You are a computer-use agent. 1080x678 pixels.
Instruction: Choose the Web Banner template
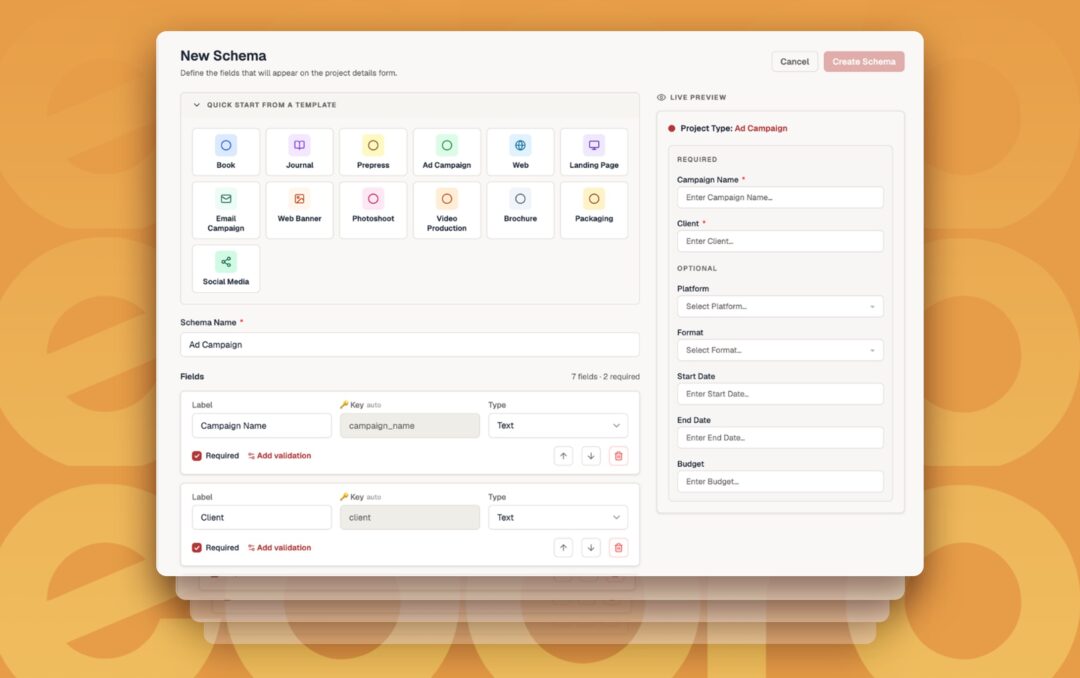click(x=300, y=210)
